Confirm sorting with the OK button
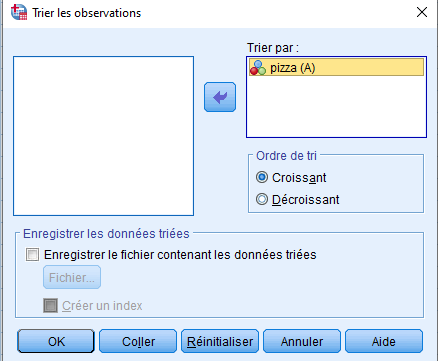This screenshot has width=438, height=361. [x=56, y=341]
